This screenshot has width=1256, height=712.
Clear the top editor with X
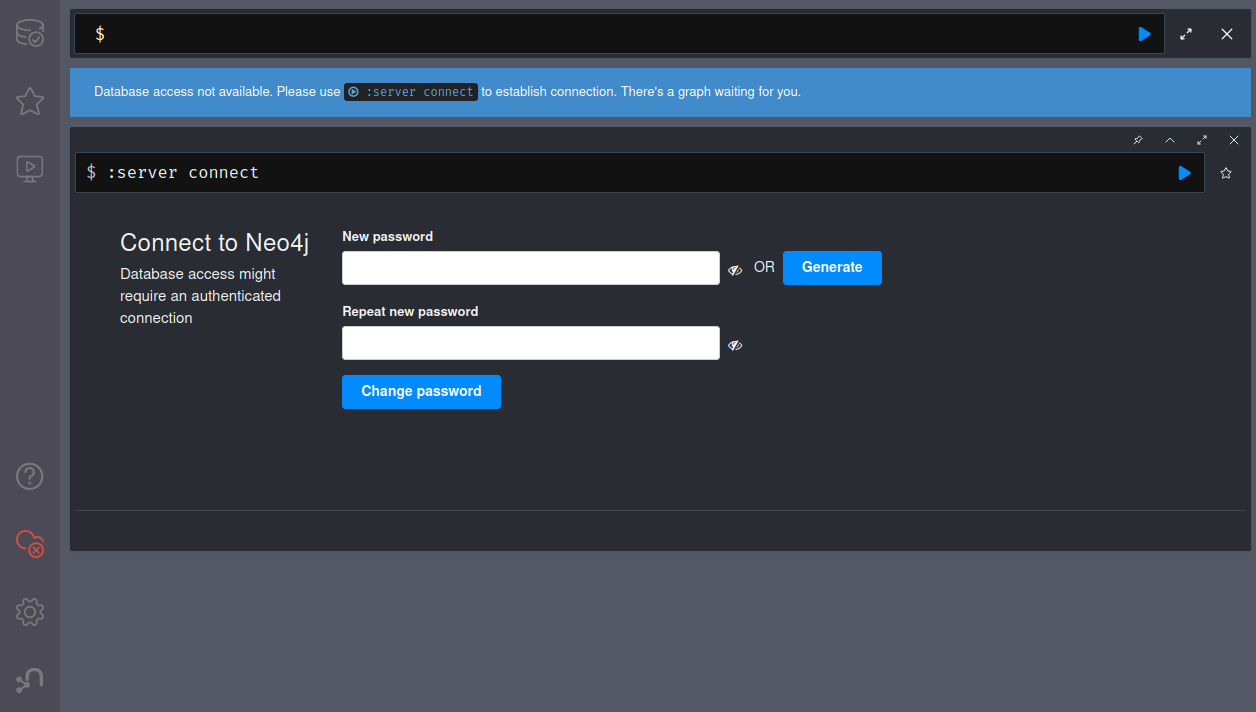(1227, 34)
